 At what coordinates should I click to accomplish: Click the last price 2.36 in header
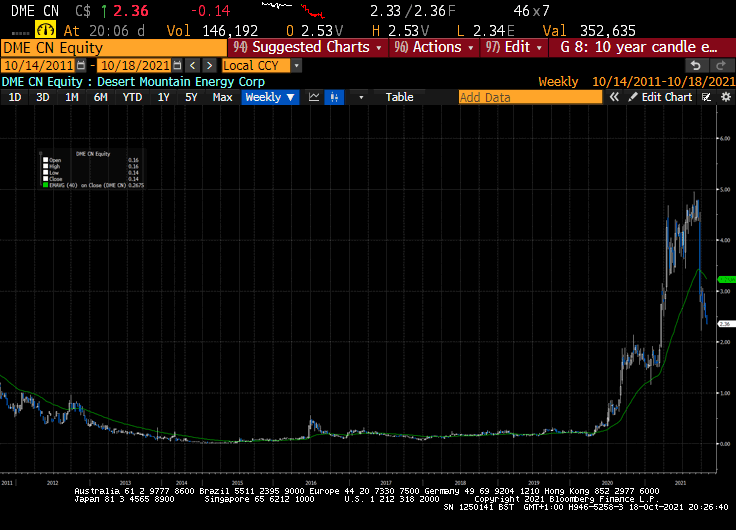click(x=130, y=10)
